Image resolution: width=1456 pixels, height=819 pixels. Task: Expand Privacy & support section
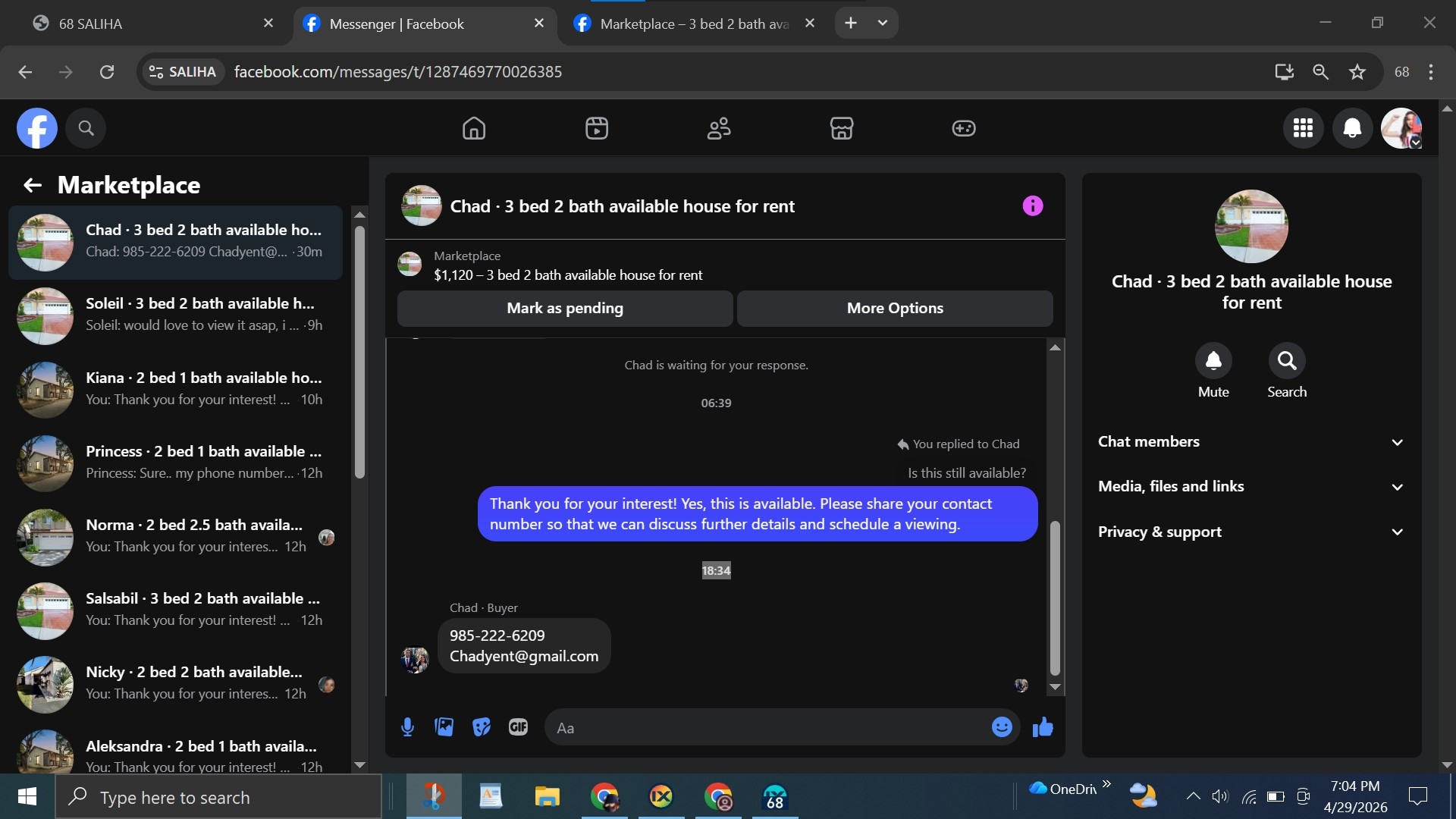[x=1250, y=532]
